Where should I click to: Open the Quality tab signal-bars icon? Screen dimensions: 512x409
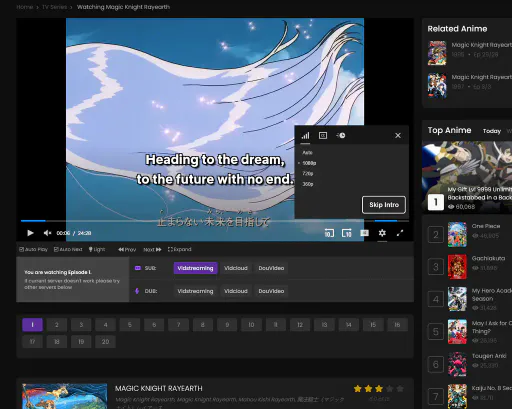(x=305, y=136)
